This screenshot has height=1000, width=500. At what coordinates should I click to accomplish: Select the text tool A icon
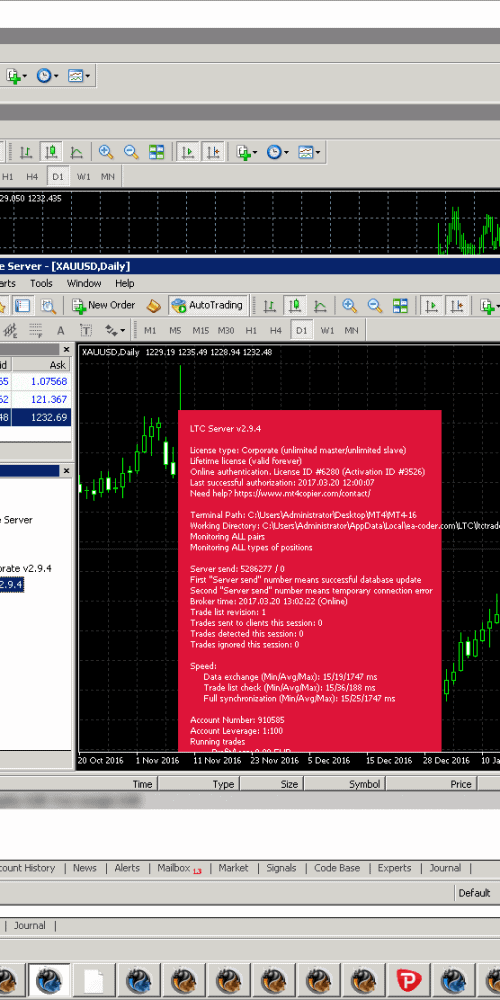tap(61, 330)
